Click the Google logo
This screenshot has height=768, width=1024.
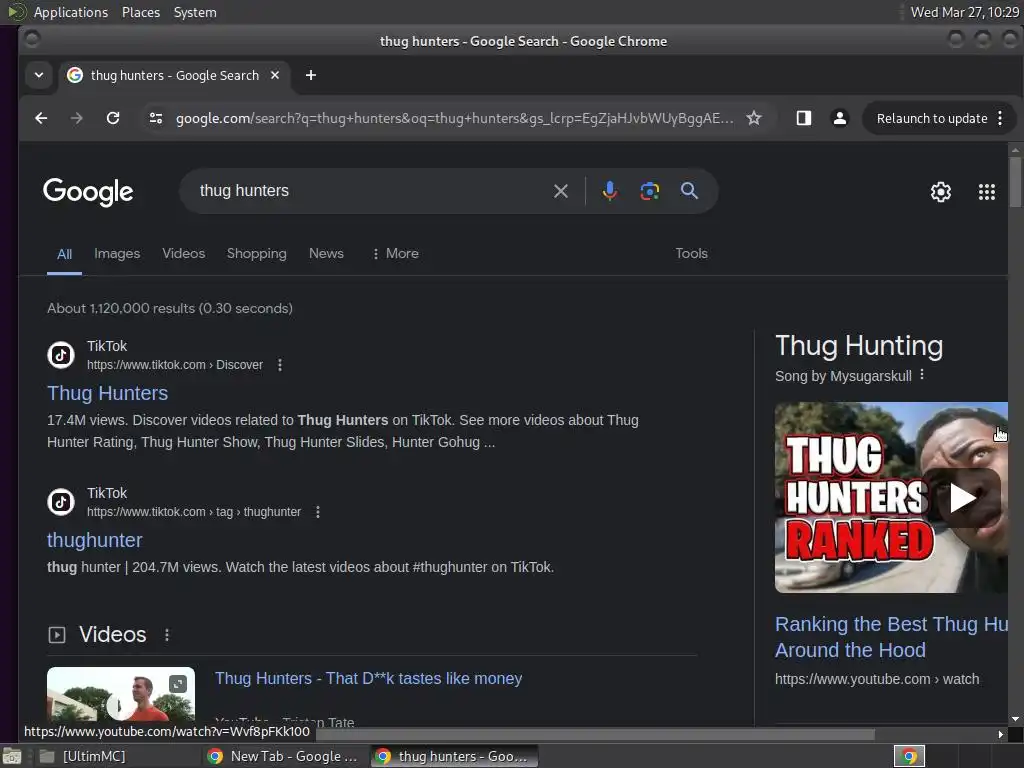click(x=88, y=191)
